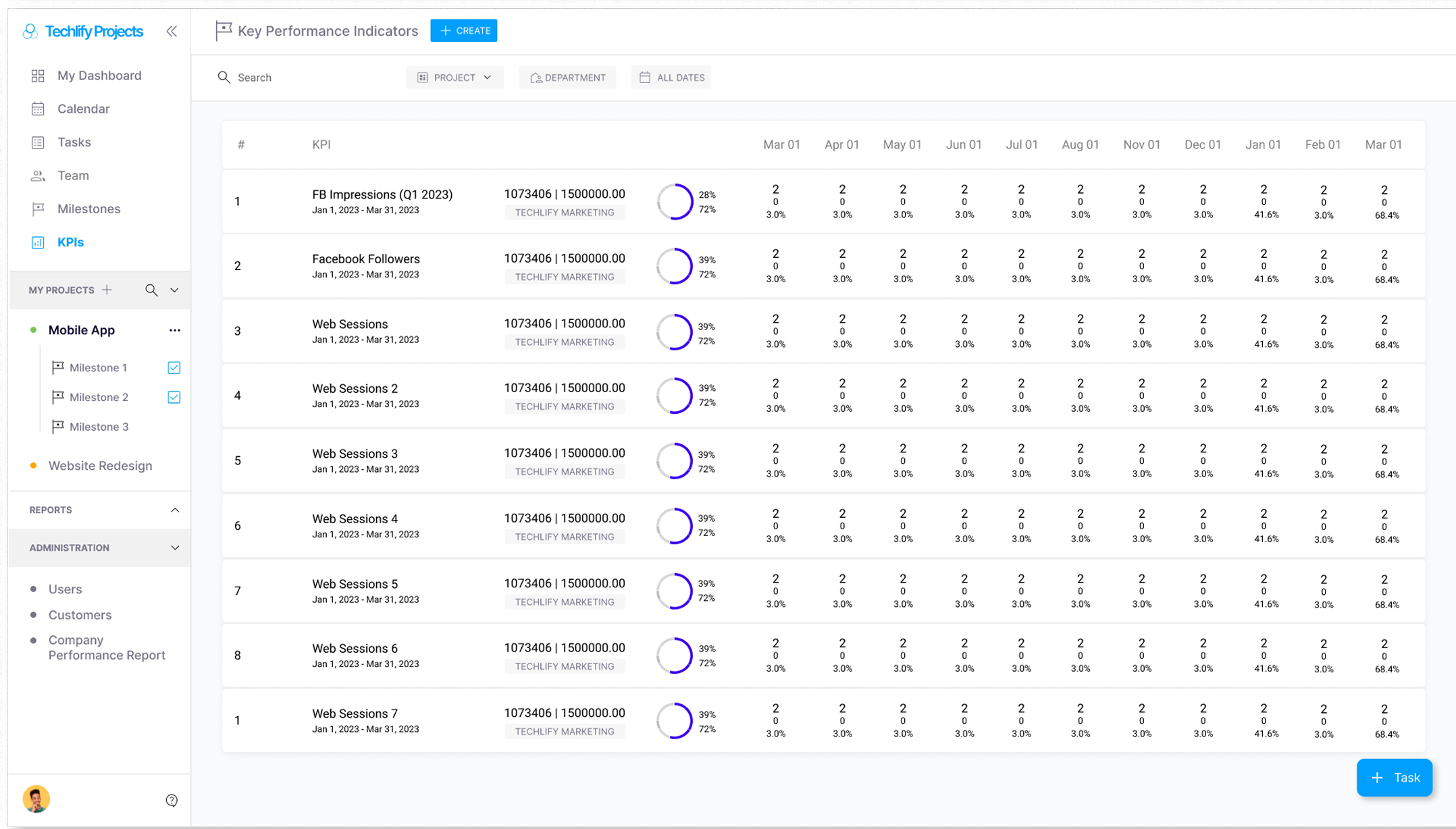This screenshot has width=1456, height=829.
Task: Click the Project filter grid icon
Action: 423,78
